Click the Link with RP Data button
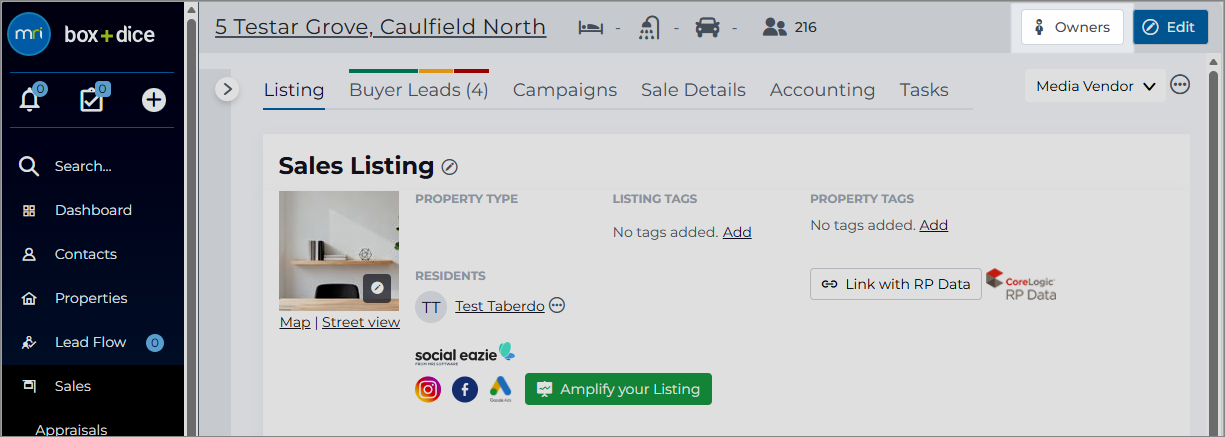 (896, 284)
